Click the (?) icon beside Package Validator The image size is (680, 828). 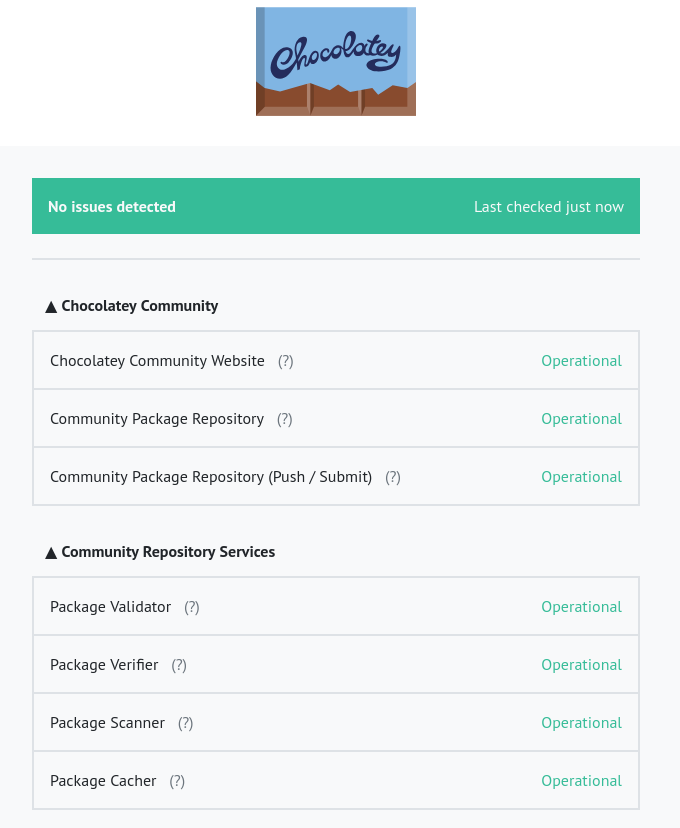pos(192,607)
